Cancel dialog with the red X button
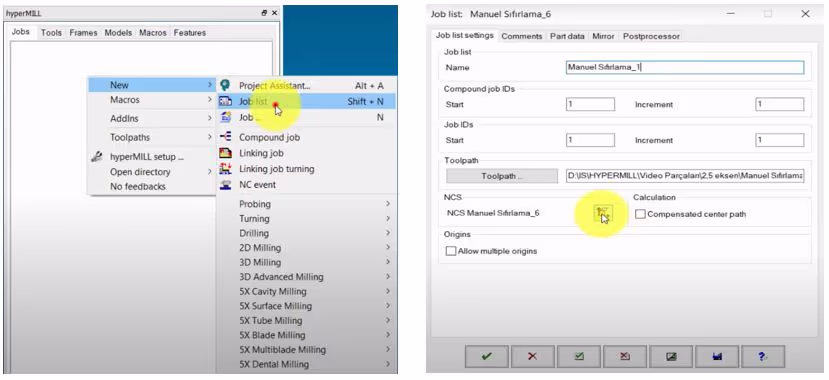Screen dimensions: 829x380 coord(533,356)
